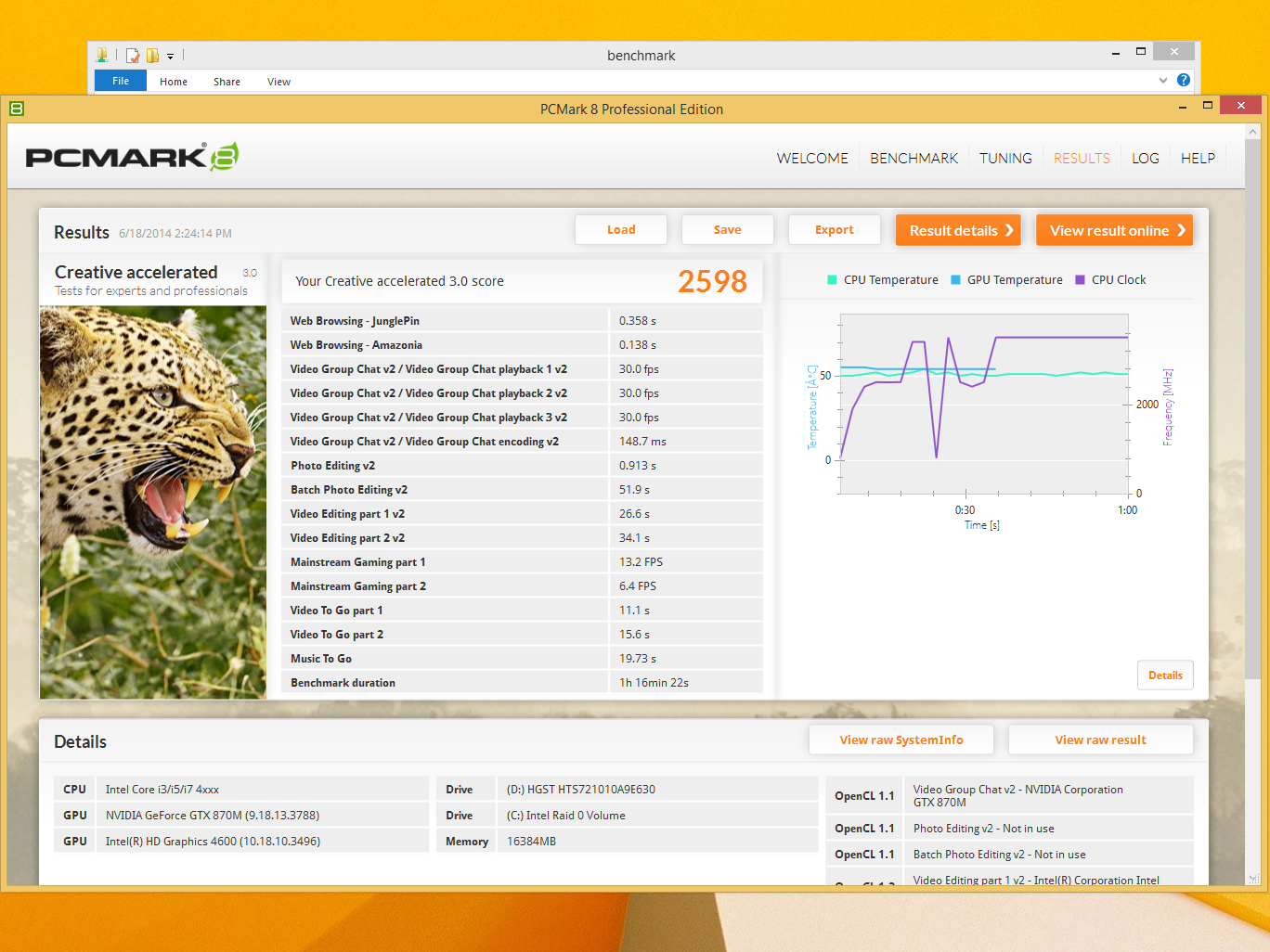Image resolution: width=1270 pixels, height=952 pixels.
Task: Click Batch Photo Editing v2 row
Action: coord(522,489)
